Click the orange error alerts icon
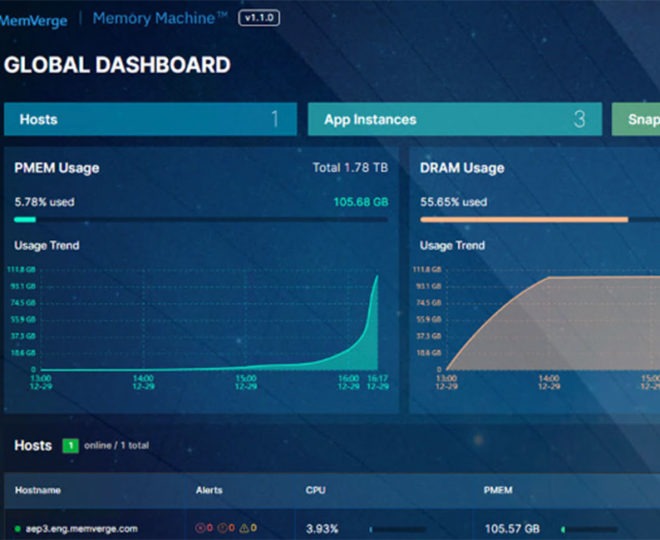 tap(224, 528)
